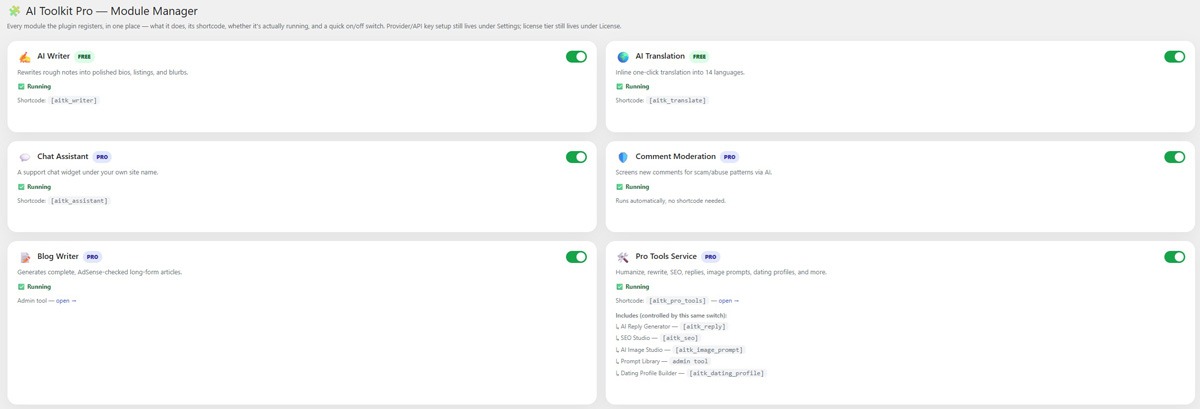
Task: Toggle the Chat Assistant module switch
Action: click(x=576, y=157)
